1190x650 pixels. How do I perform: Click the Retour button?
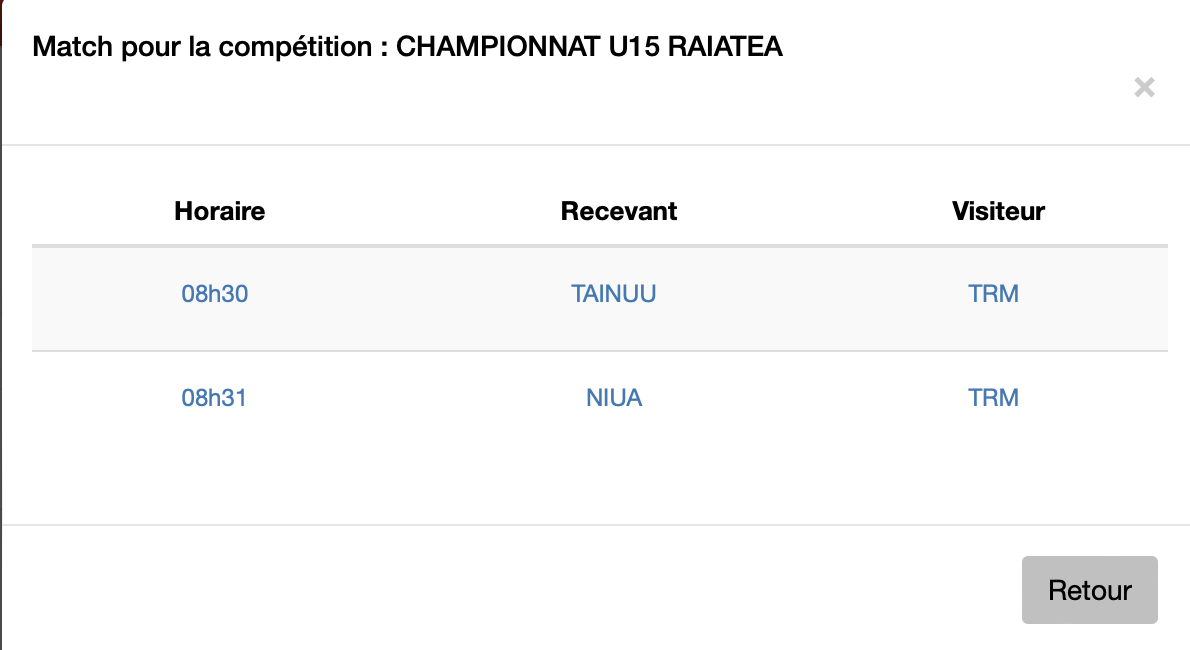[1090, 590]
